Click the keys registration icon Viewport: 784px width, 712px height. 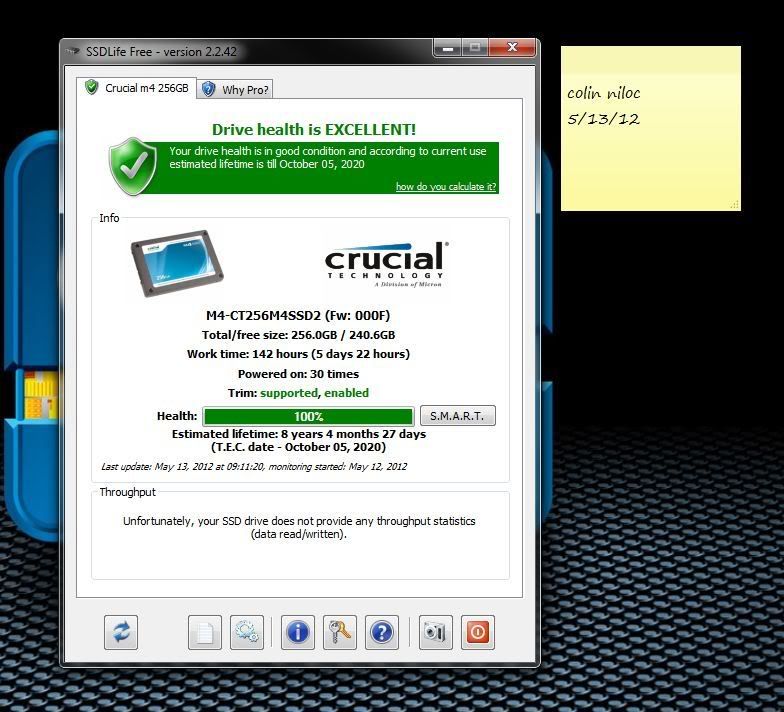point(340,632)
